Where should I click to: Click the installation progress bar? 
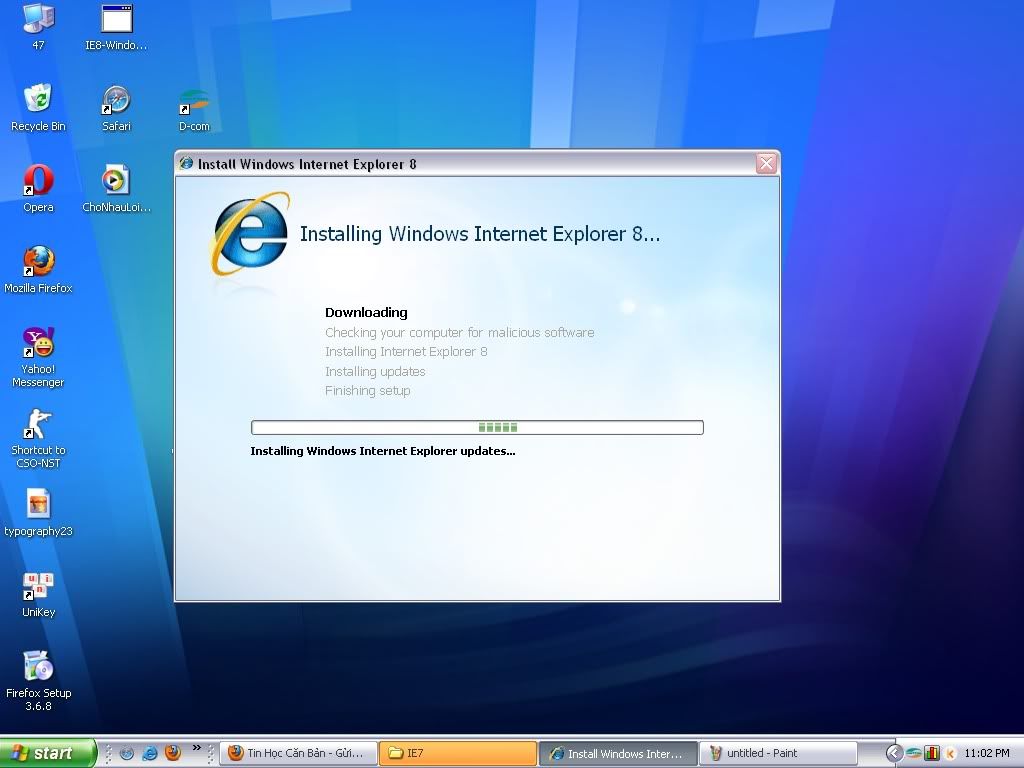(477, 427)
